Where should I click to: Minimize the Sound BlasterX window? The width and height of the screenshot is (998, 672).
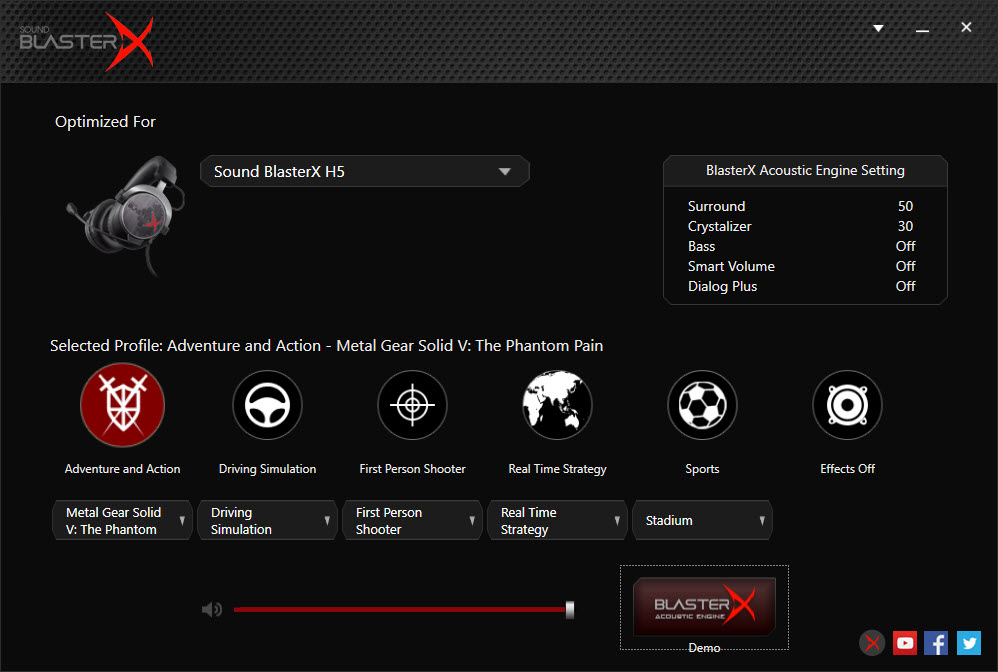point(922,29)
